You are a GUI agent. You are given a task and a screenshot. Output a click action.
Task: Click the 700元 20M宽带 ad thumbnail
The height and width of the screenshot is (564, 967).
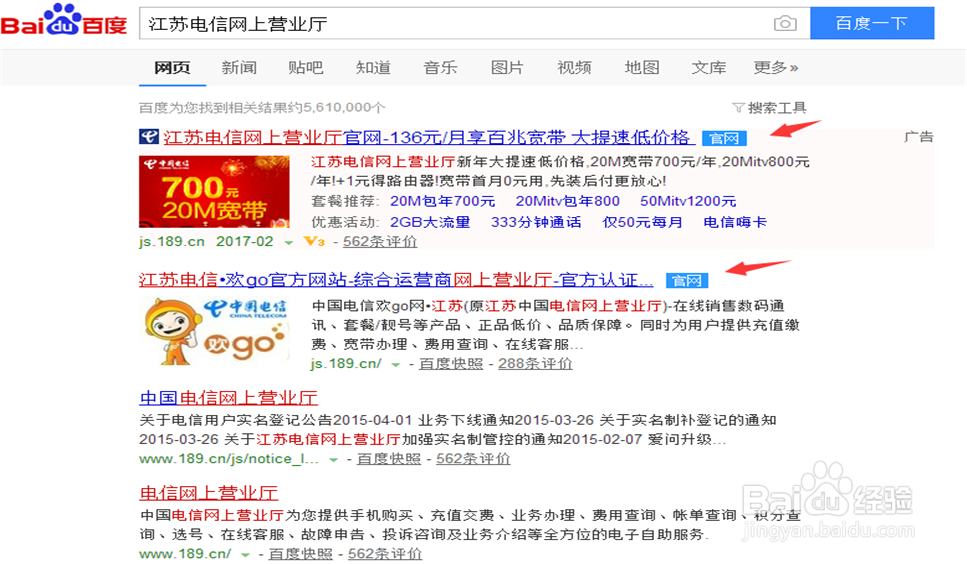[x=214, y=192]
